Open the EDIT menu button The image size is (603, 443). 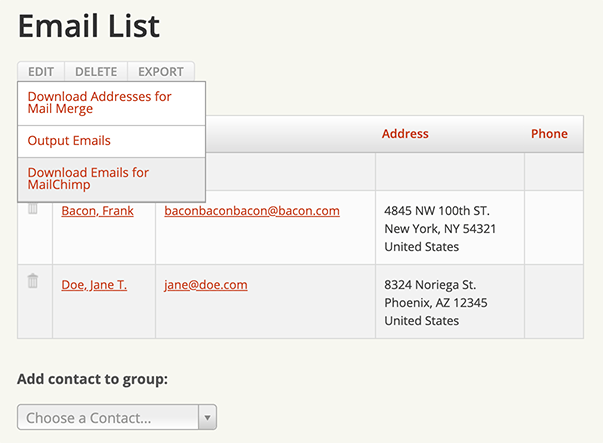41,72
